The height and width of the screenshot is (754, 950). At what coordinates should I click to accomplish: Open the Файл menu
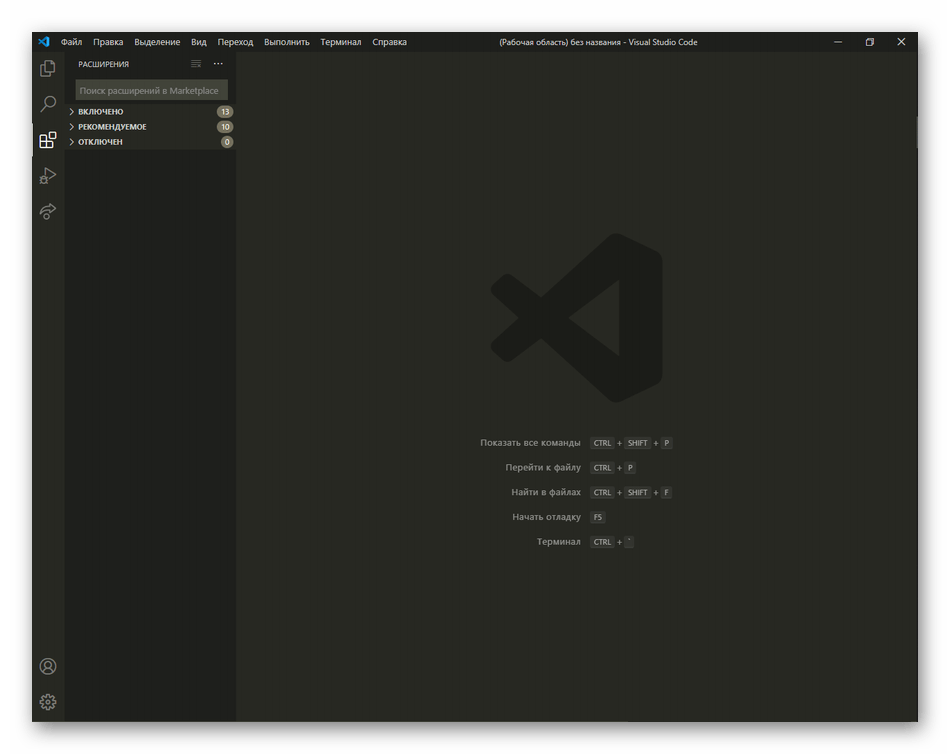coord(71,42)
